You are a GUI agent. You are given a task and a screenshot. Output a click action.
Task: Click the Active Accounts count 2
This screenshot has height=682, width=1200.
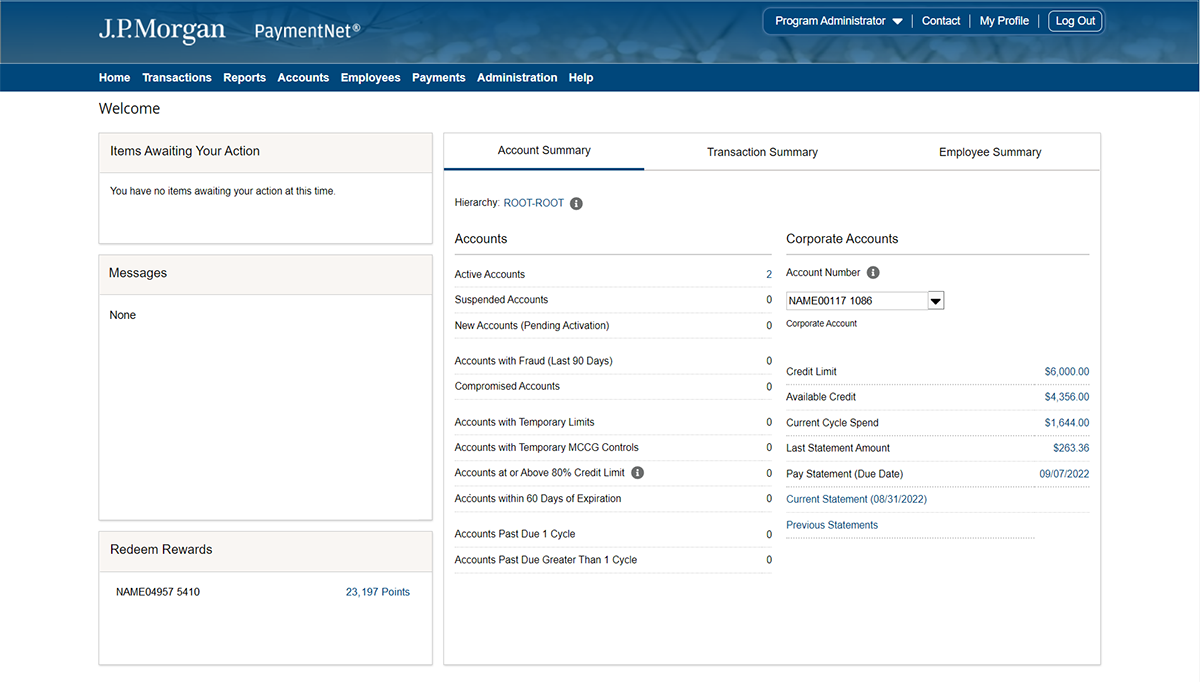[x=769, y=274]
